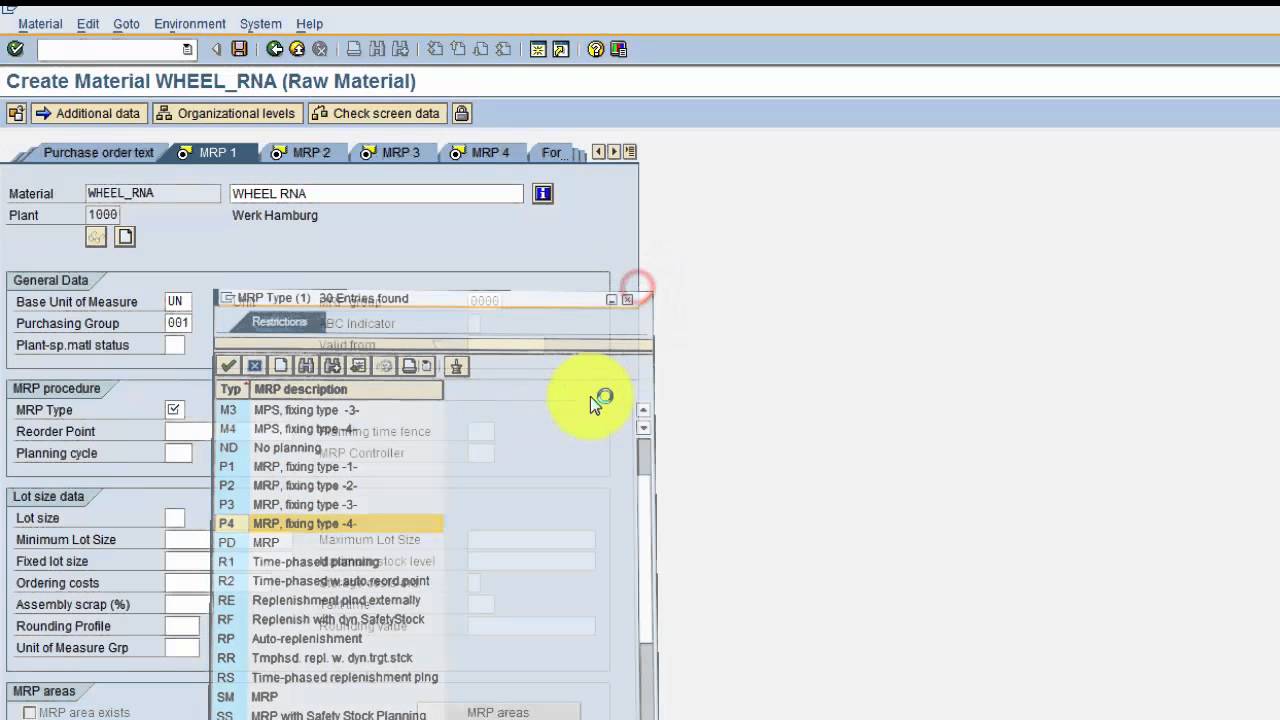Click the create-document icon under the Plant field
The width and height of the screenshot is (1280, 720).
[x=125, y=236]
